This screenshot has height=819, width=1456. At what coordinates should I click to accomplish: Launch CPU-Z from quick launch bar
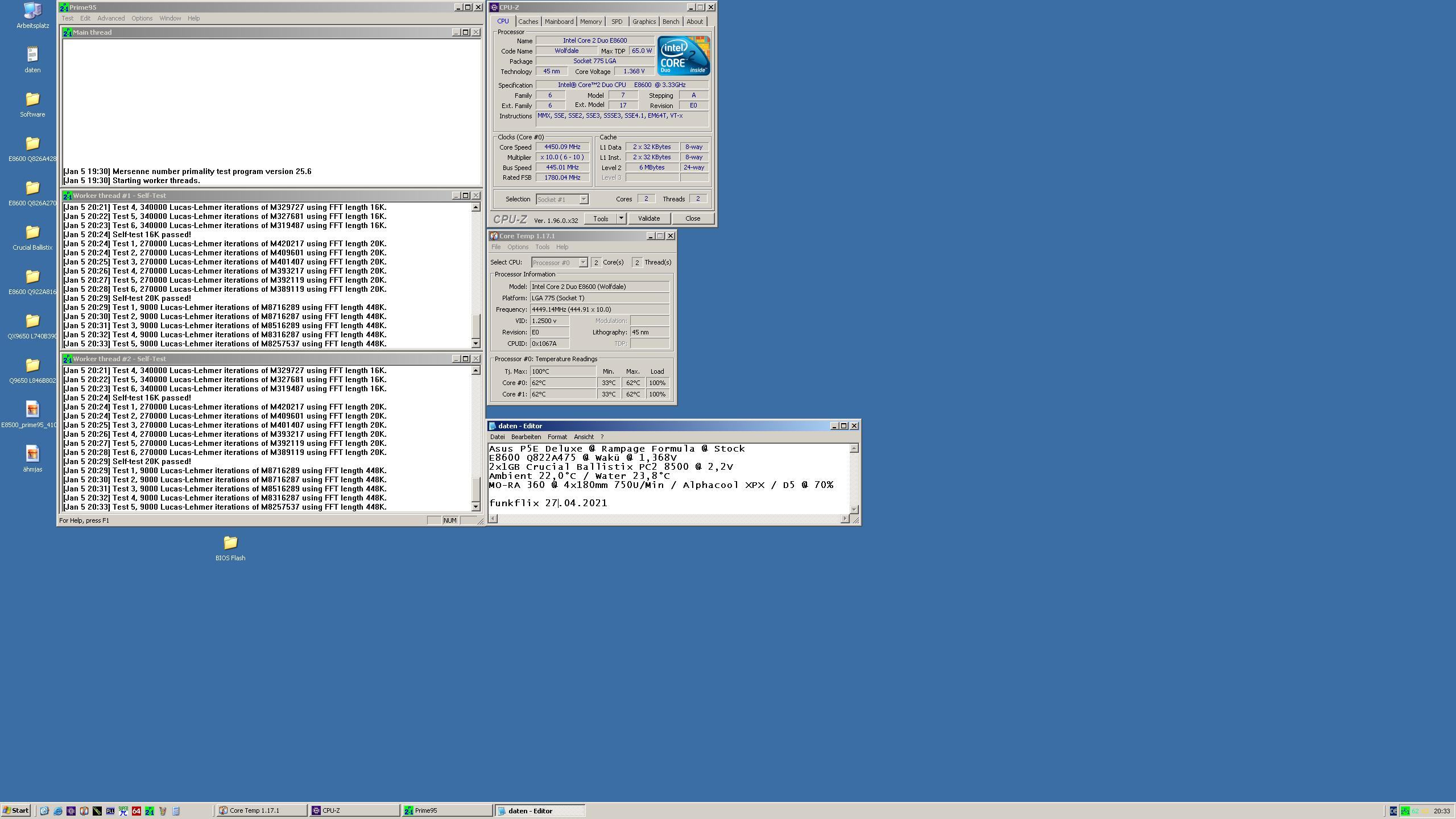point(71,811)
